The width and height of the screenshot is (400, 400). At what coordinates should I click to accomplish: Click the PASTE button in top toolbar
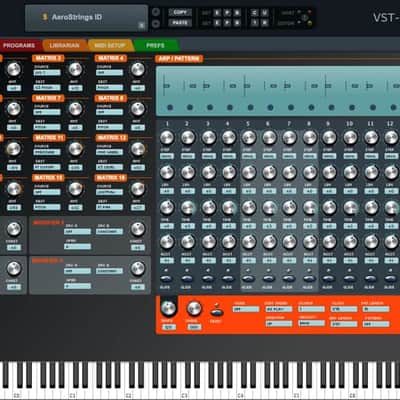(180, 23)
